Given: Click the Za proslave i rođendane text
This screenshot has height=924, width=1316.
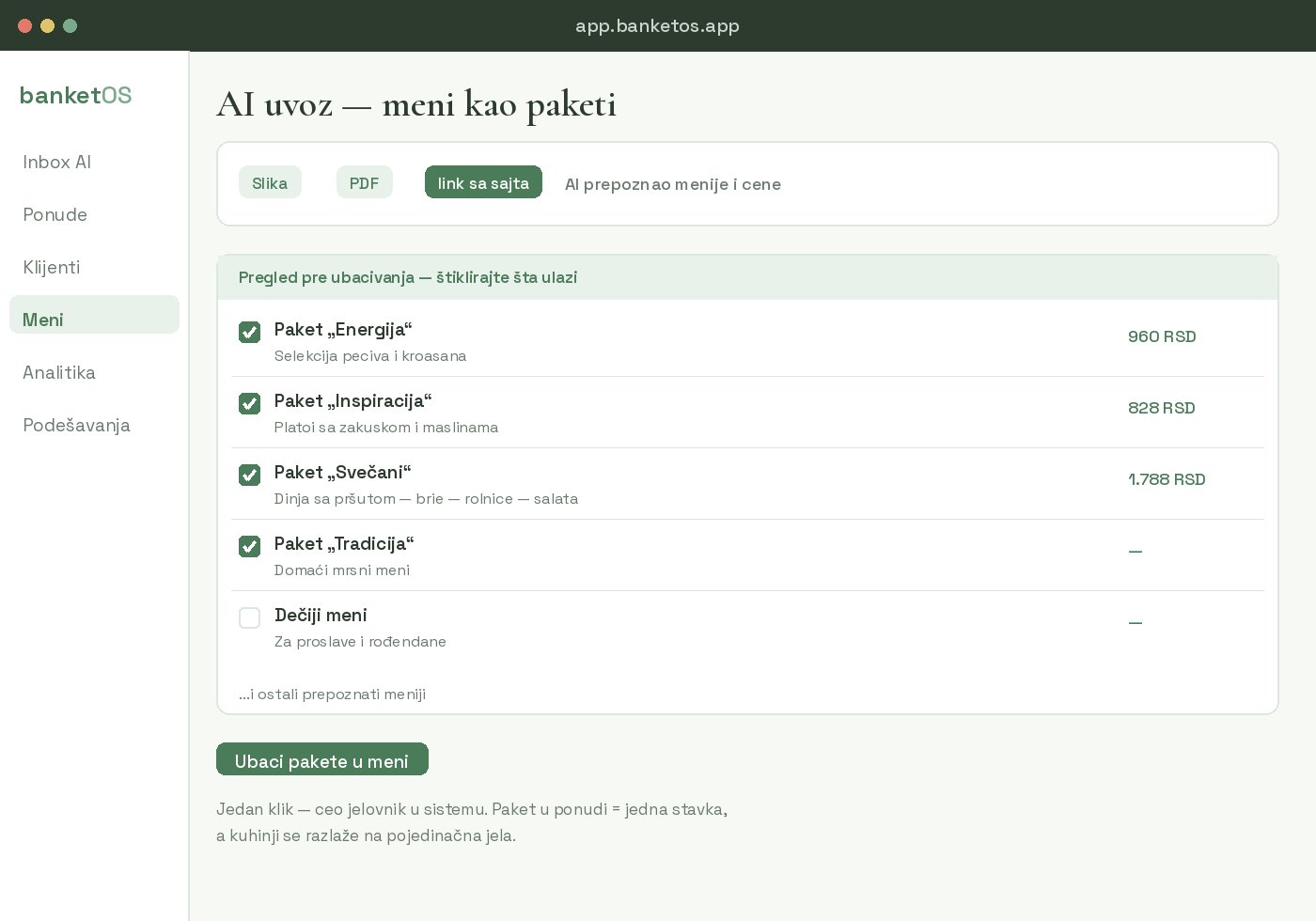Looking at the screenshot, I should click(360, 642).
